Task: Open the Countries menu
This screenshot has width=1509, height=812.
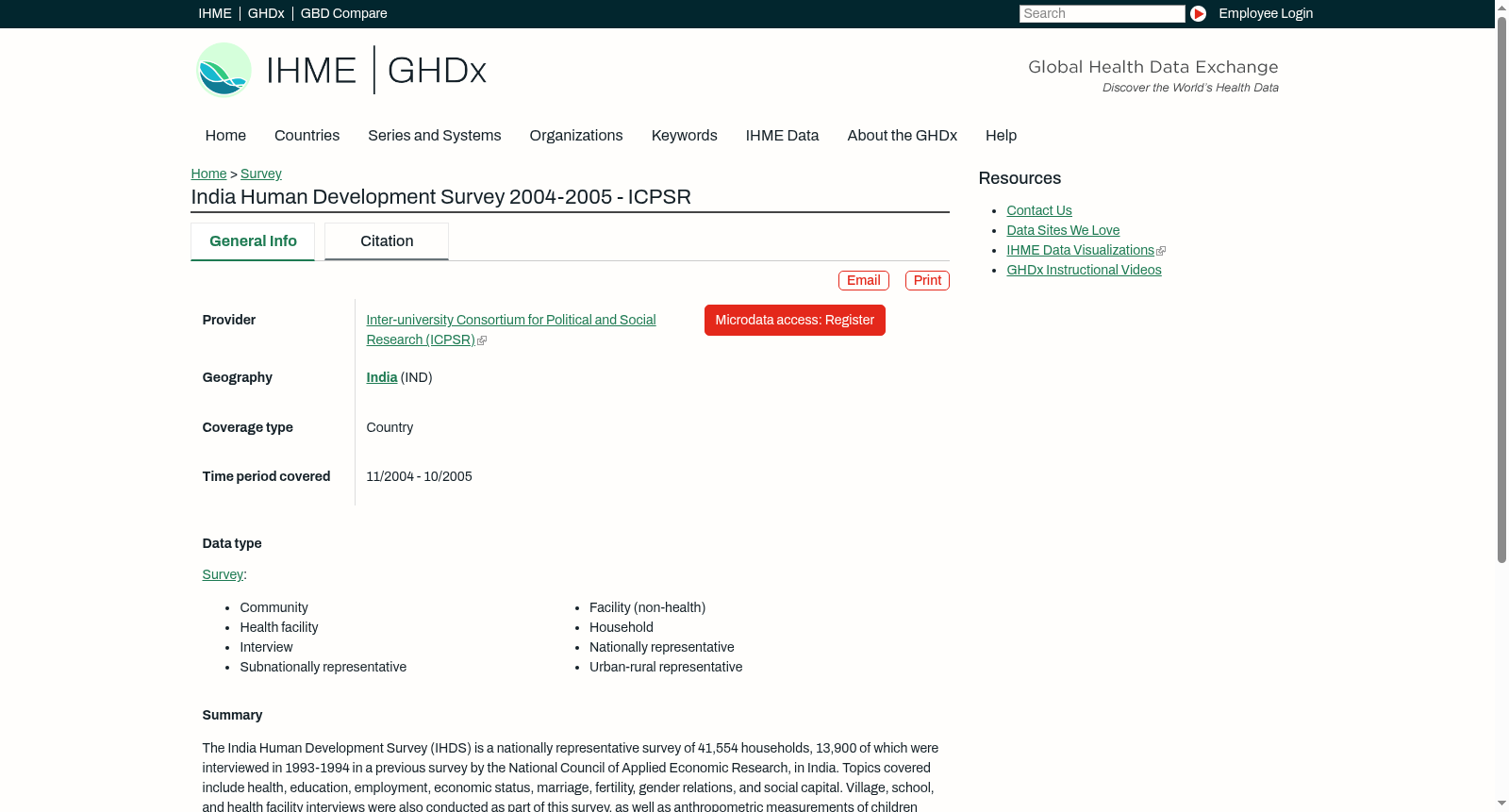Action: [307, 136]
